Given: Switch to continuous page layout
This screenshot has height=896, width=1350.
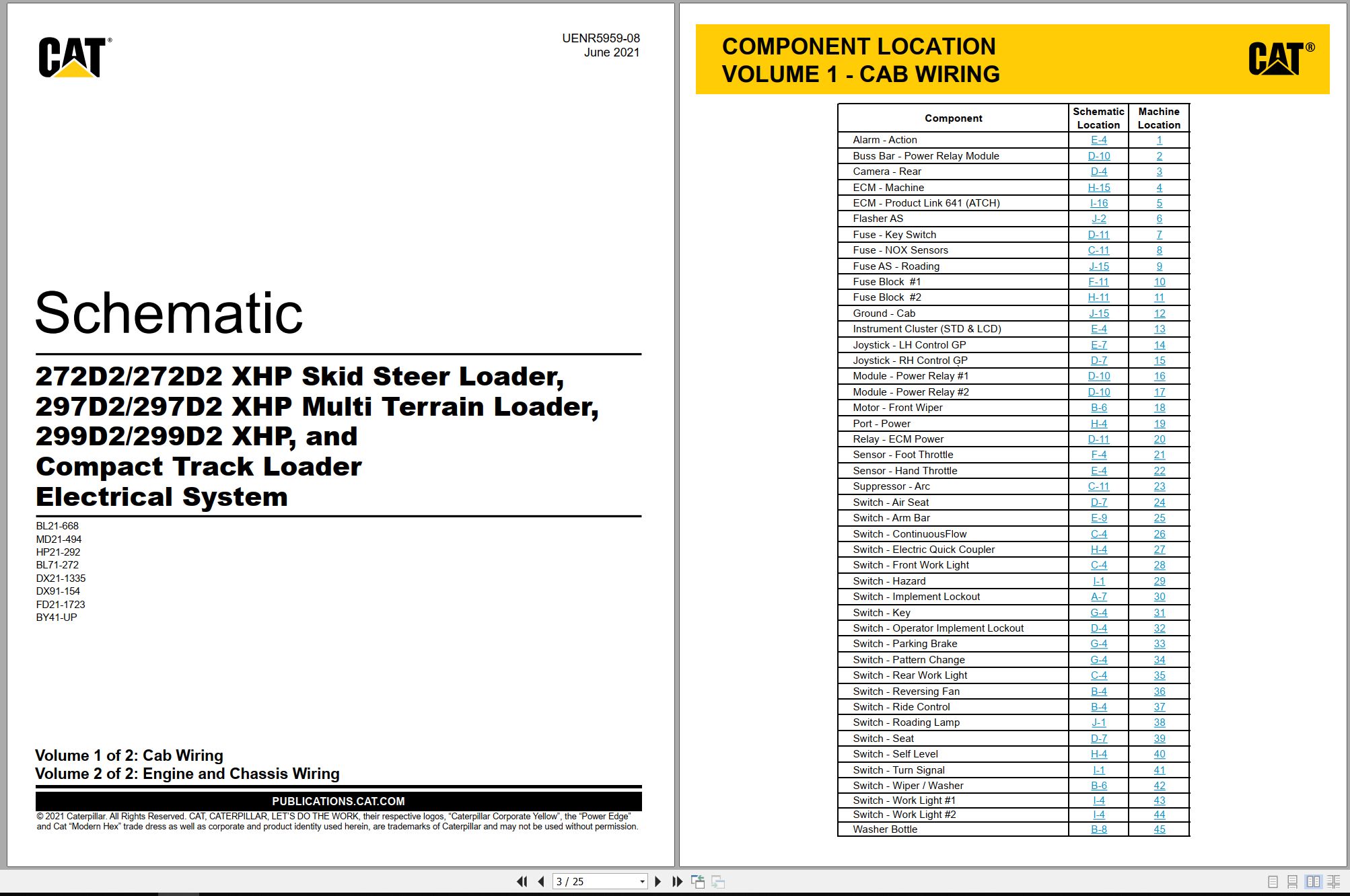Looking at the screenshot, I should (x=1292, y=881).
